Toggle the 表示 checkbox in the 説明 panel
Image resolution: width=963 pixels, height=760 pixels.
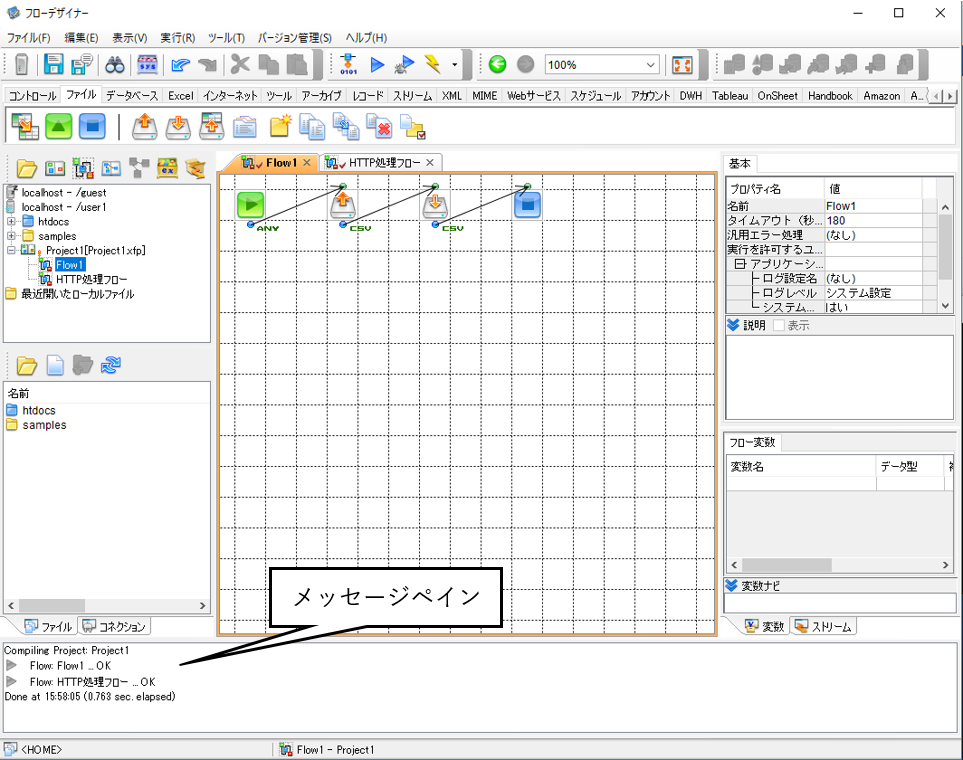pos(779,325)
